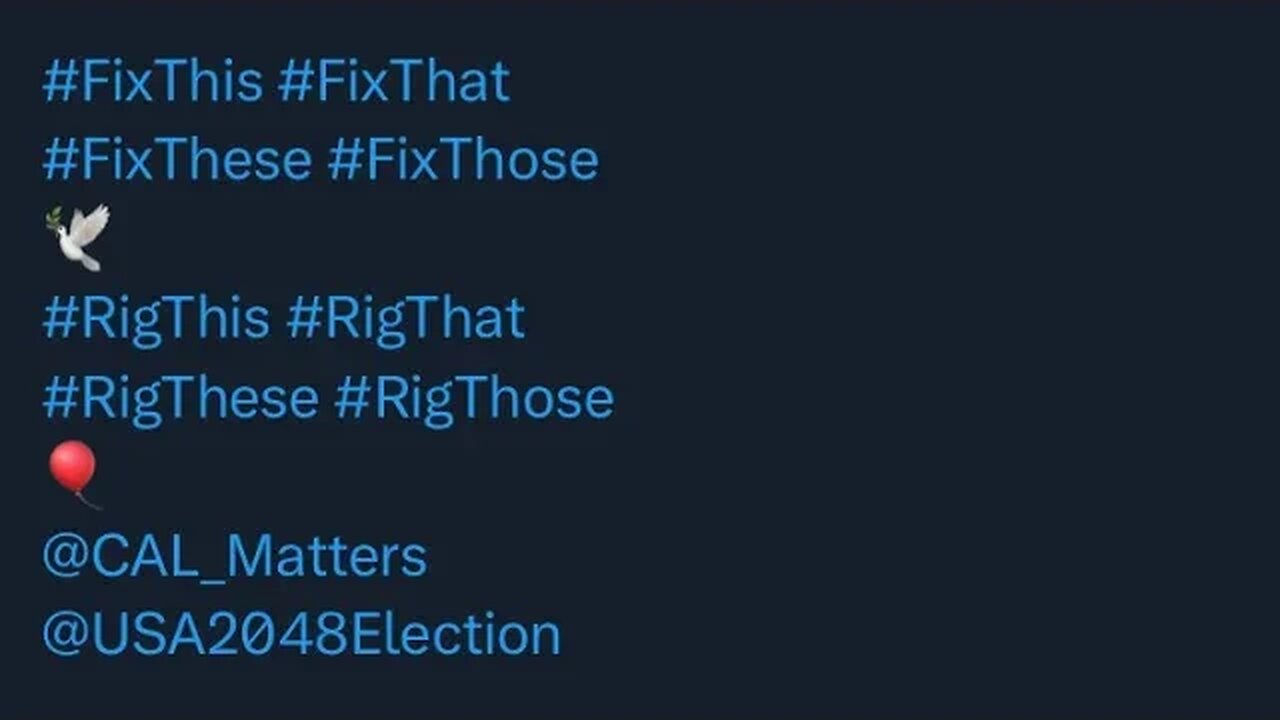Select the #FixThese hashtag link

pyautogui.click(x=177, y=160)
